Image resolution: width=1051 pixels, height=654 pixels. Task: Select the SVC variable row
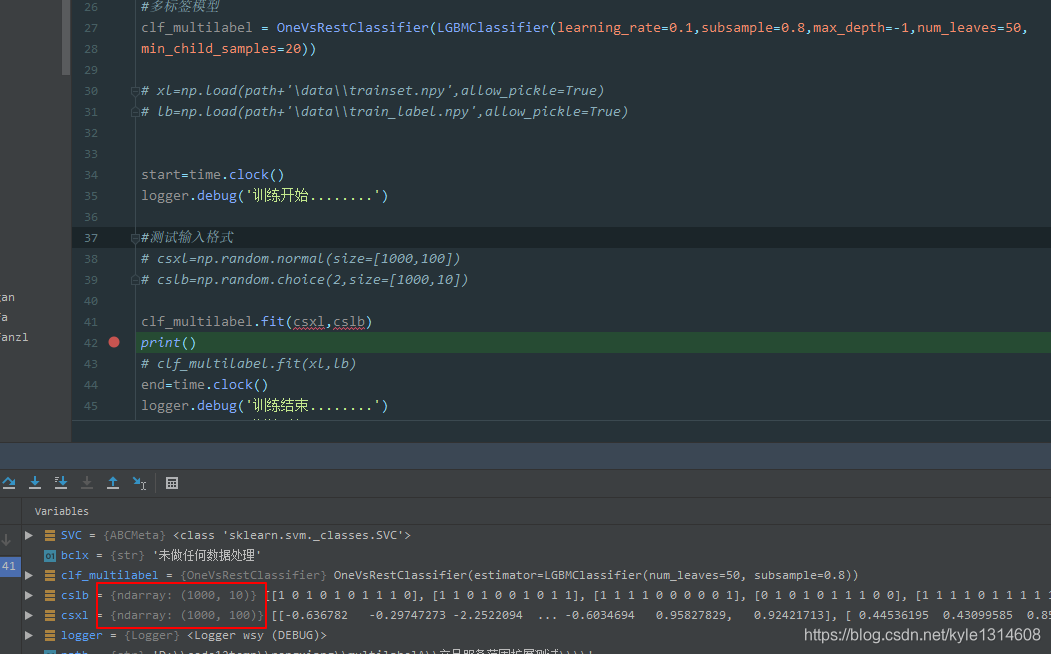coord(536,535)
